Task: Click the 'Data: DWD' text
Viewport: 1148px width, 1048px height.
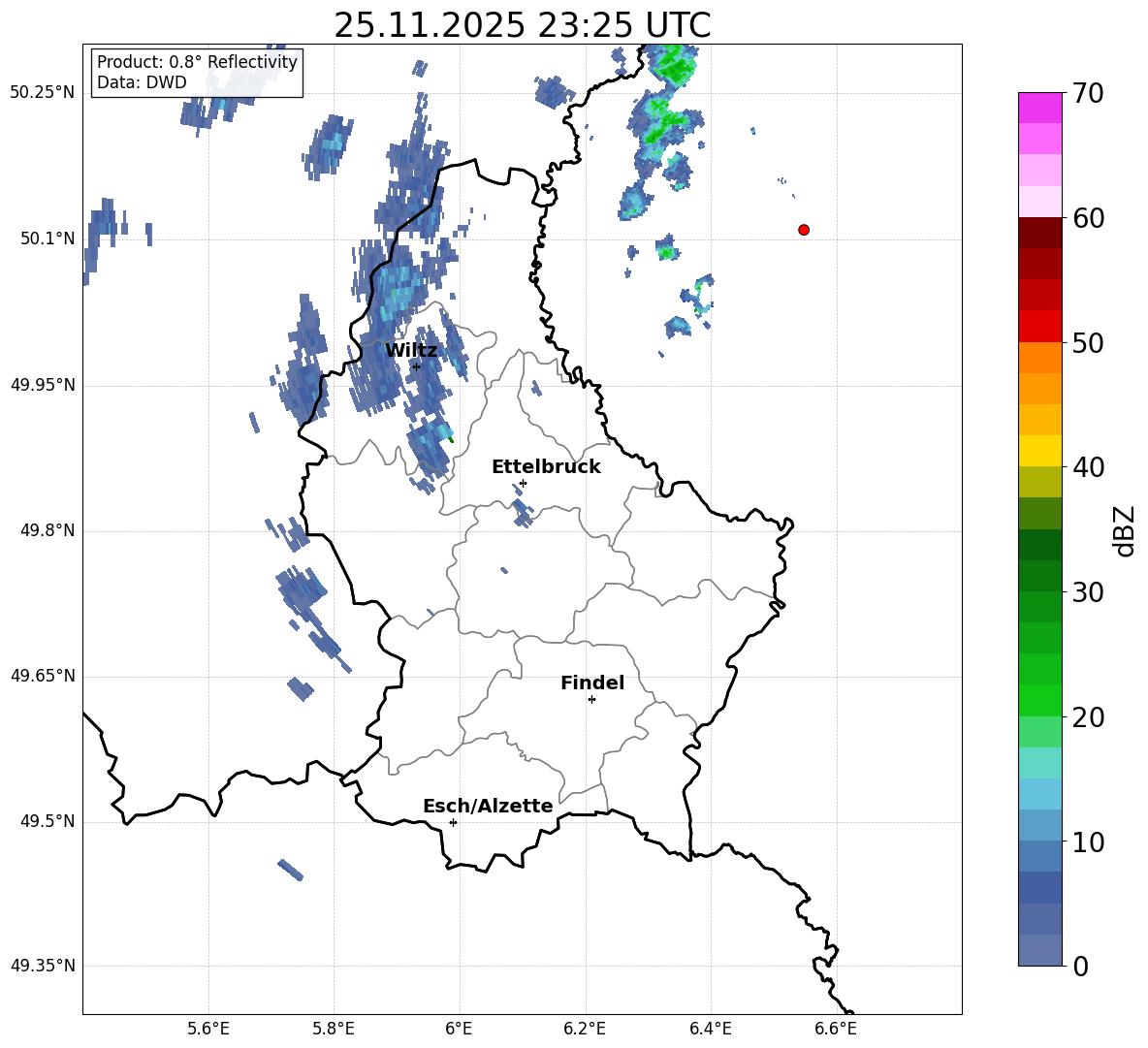Action: coord(142,82)
